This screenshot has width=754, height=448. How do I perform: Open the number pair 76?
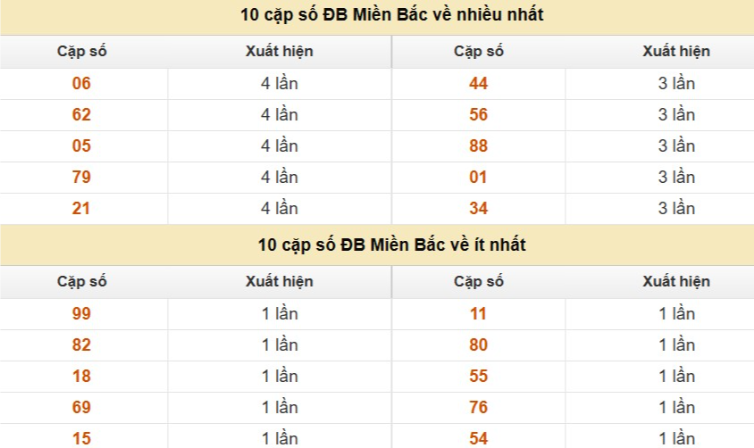pyautogui.click(x=478, y=407)
